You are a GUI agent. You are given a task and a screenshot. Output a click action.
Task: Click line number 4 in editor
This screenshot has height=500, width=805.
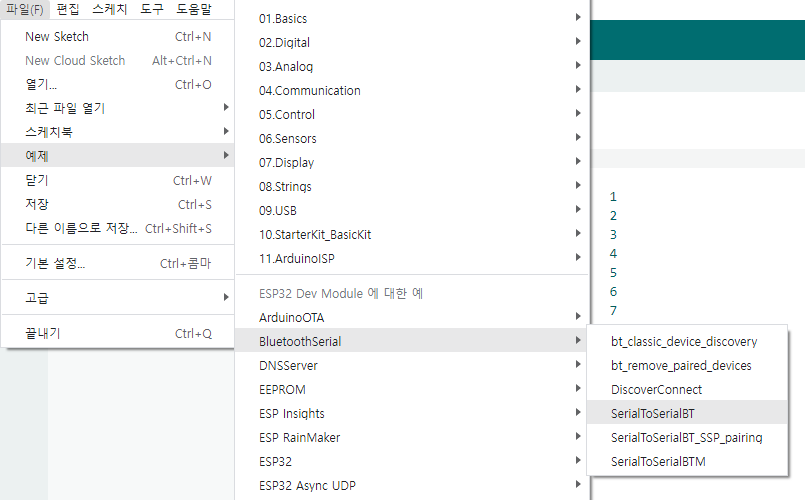(x=613, y=254)
